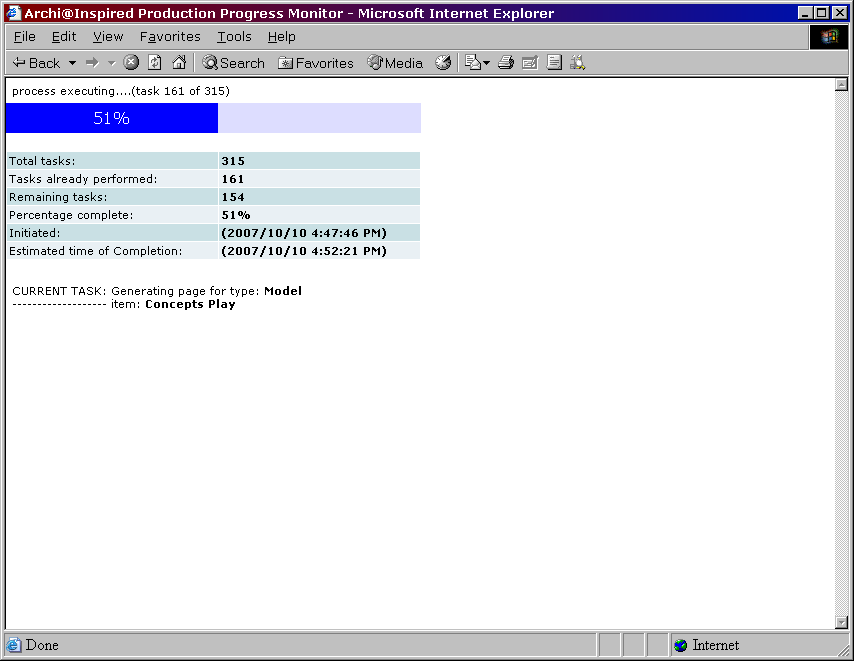Click the vertical scrollbar down arrow
This screenshot has width=854, height=661.
click(841, 622)
